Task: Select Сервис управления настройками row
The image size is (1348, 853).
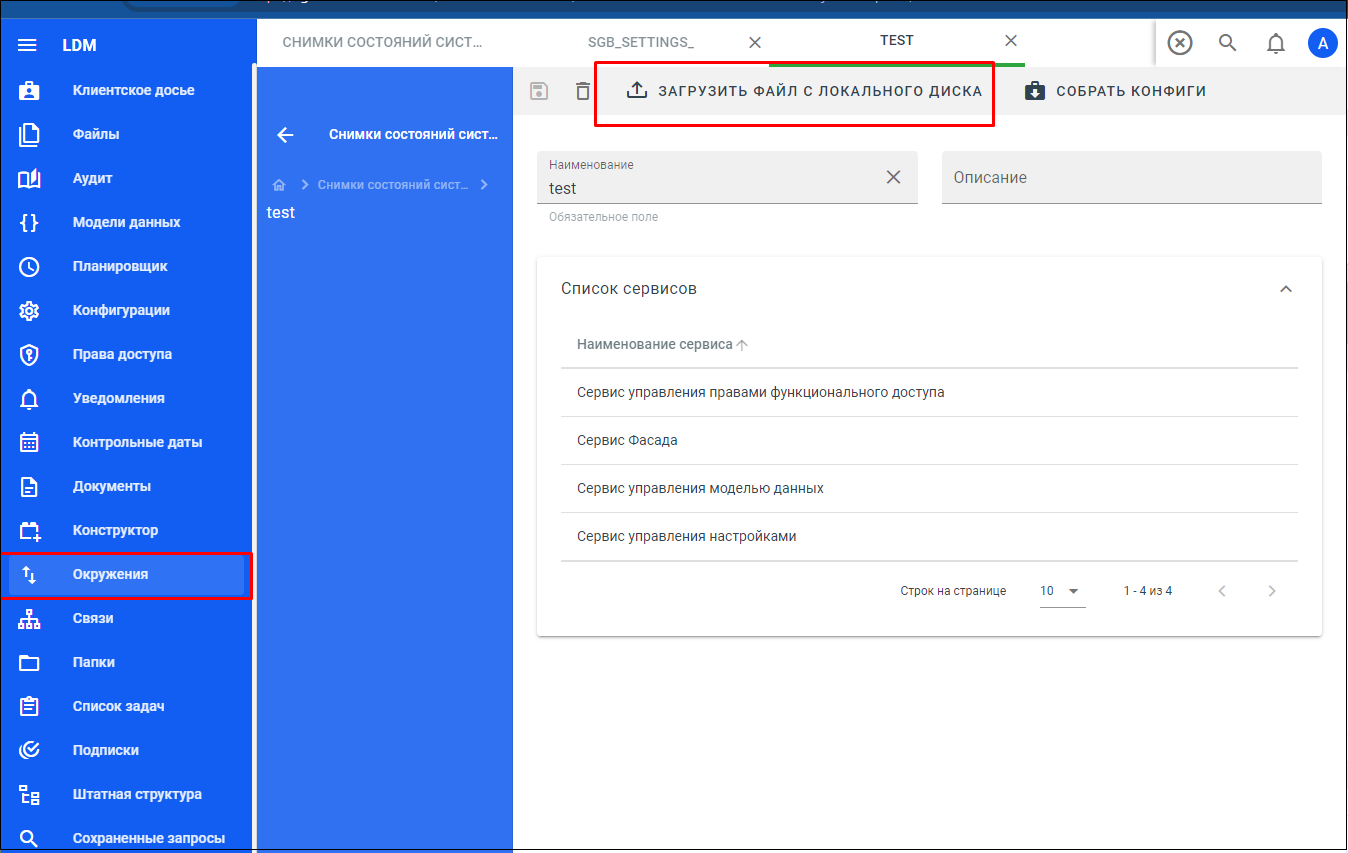Action: [x=929, y=537]
